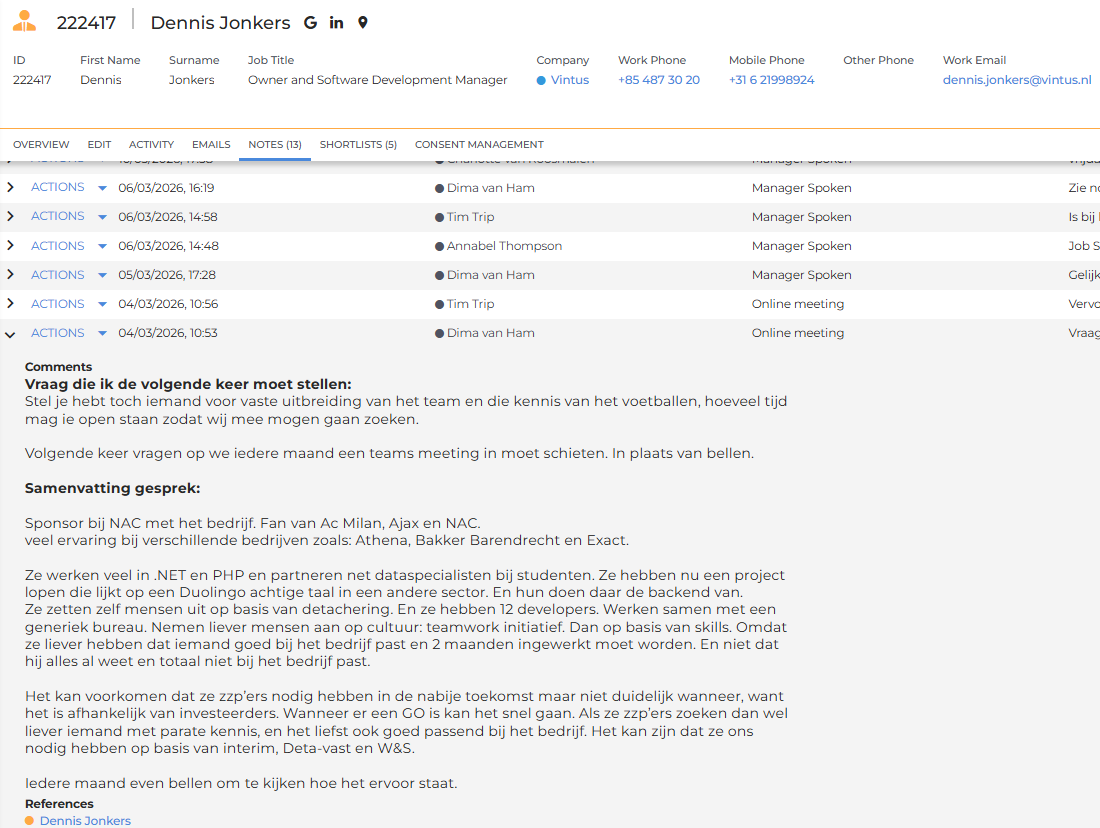Click the dennis.jonkers@vintus.nl email link

[1017, 80]
